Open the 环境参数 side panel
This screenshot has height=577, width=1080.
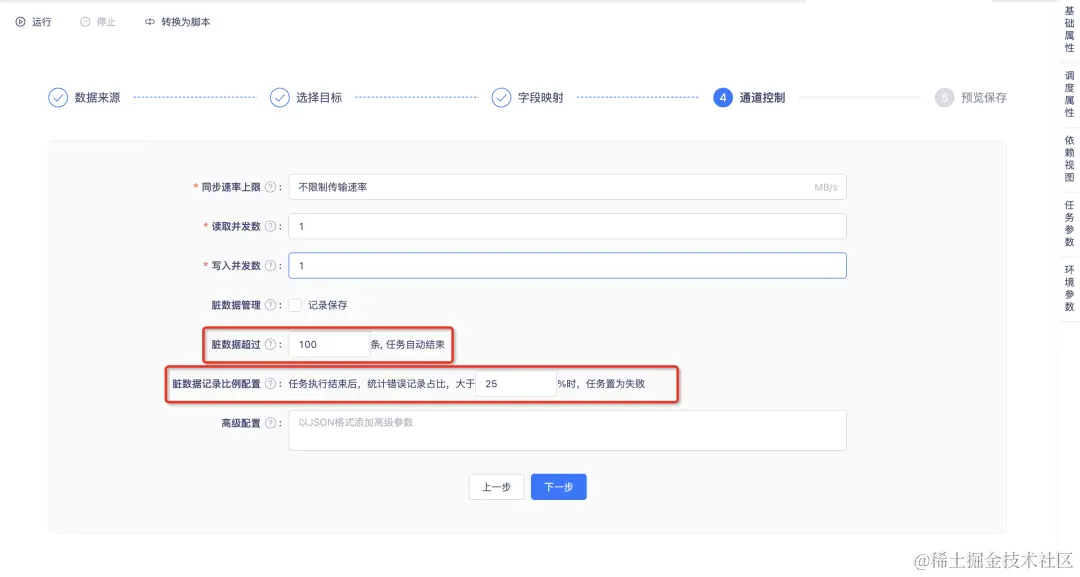coord(1069,288)
